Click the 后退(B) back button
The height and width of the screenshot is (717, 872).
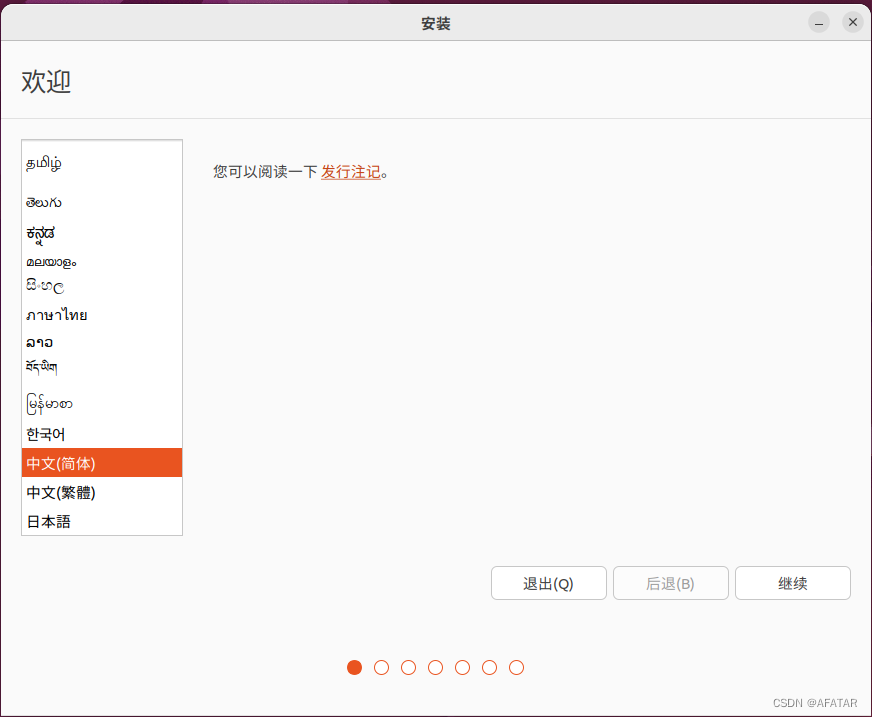pyautogui.click(x=671, y=583)
